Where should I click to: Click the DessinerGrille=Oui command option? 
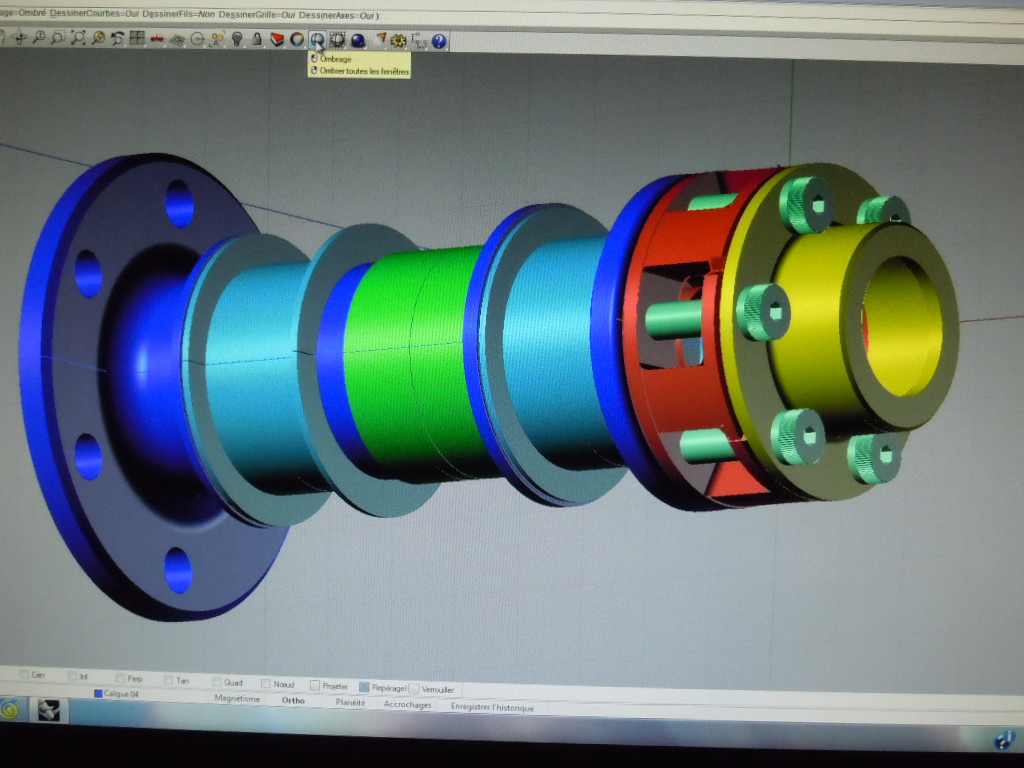(x=258, y=14)
